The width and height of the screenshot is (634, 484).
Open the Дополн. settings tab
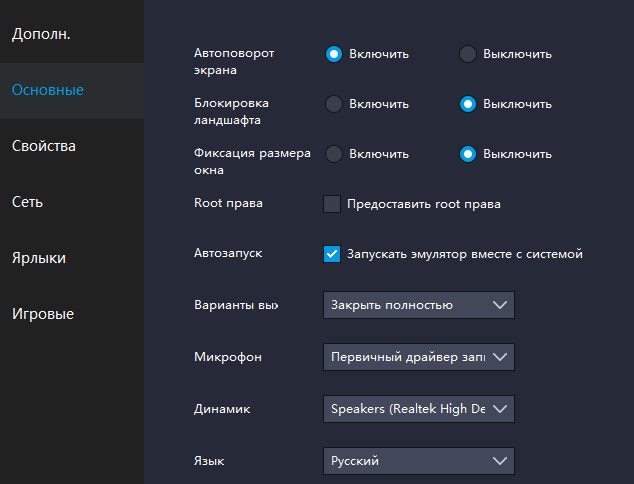(41, 35)
